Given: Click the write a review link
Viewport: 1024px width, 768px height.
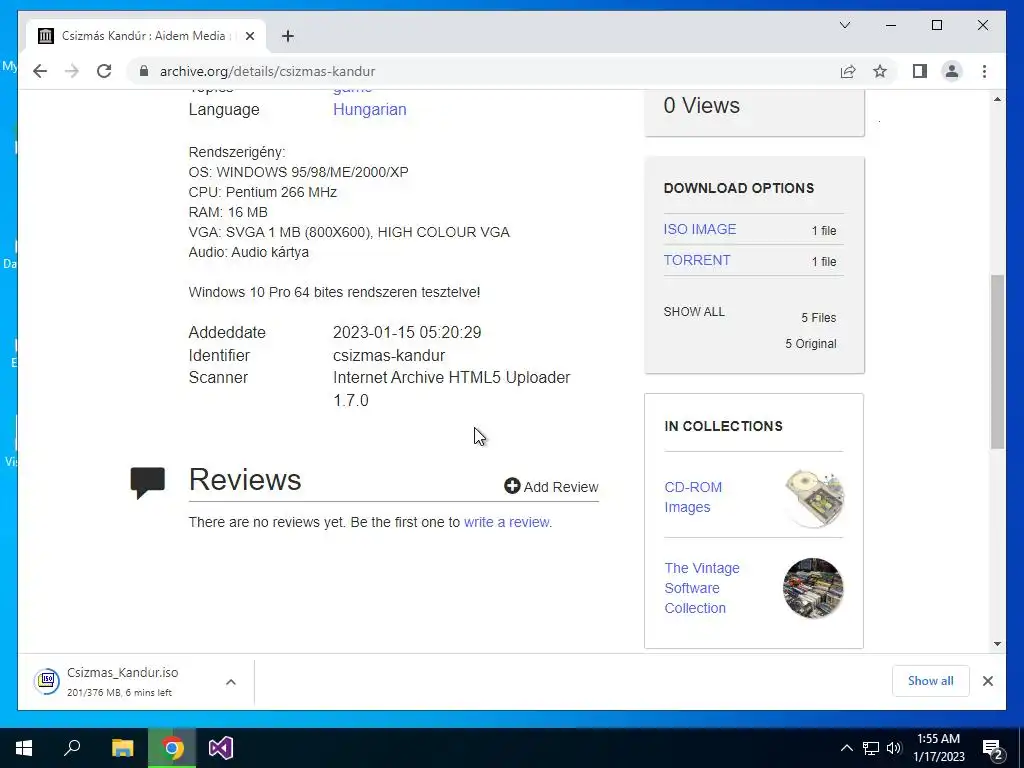Looking at the screenshot, I should pyautogui.click(x=506, y=522).
